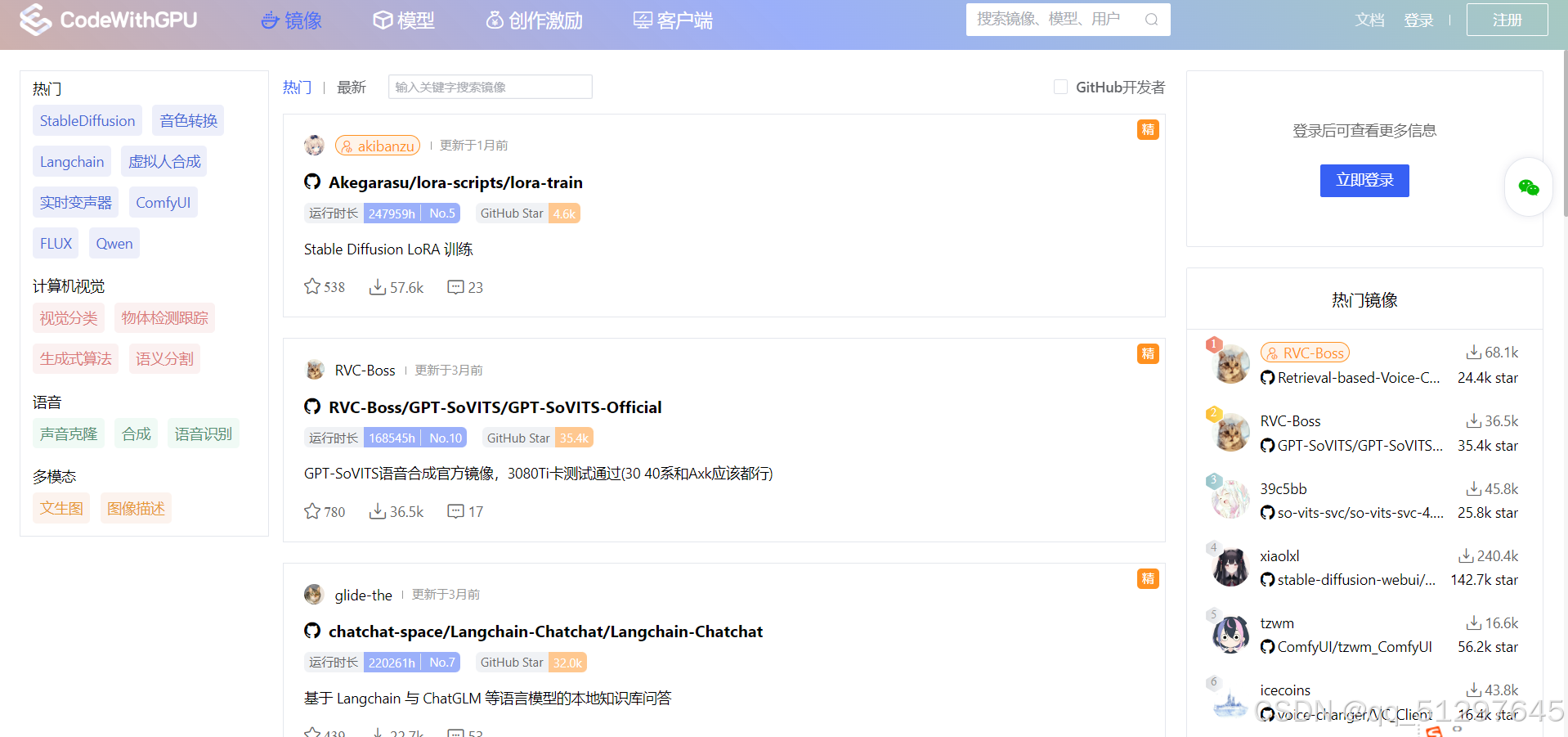The height and width of the screenshot is (737, 1568).
Task: Open the 模型 nav tab
Action: (404, 20)
